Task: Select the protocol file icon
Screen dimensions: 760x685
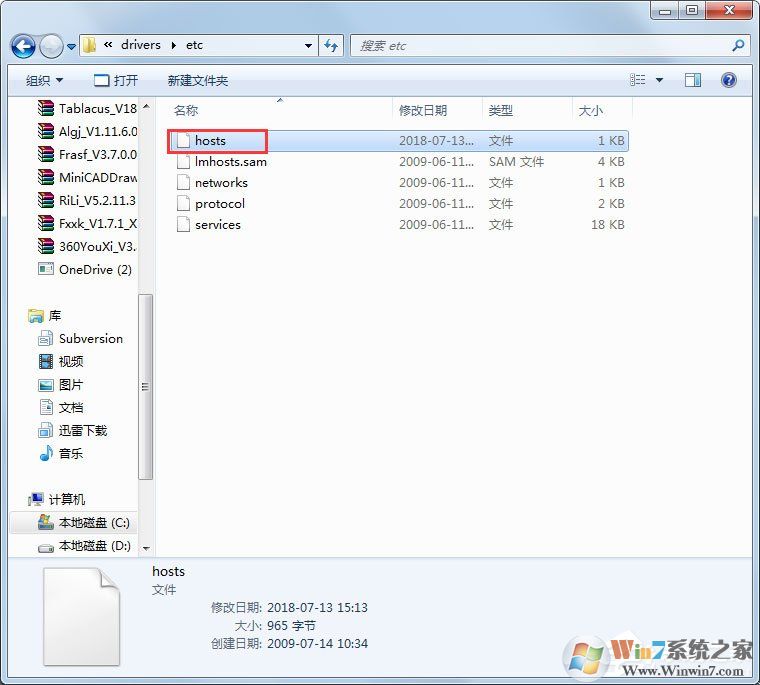Action: point(183,204)
